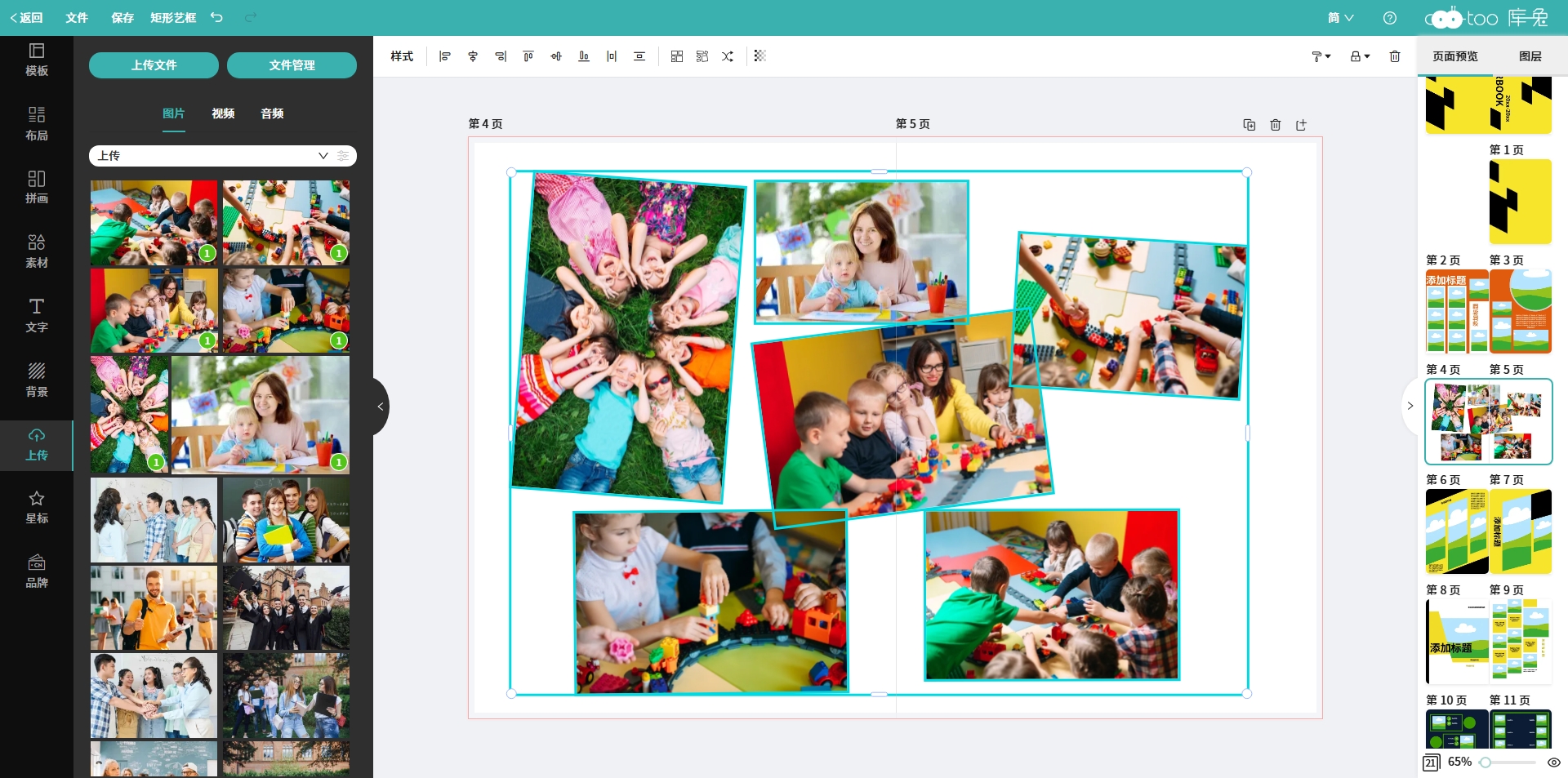Image resolution: width=1568 pixels, height=778 pixels.
Task: Open the lock options dropdown
Action: pyautogui.click(x=1360, y=56)
